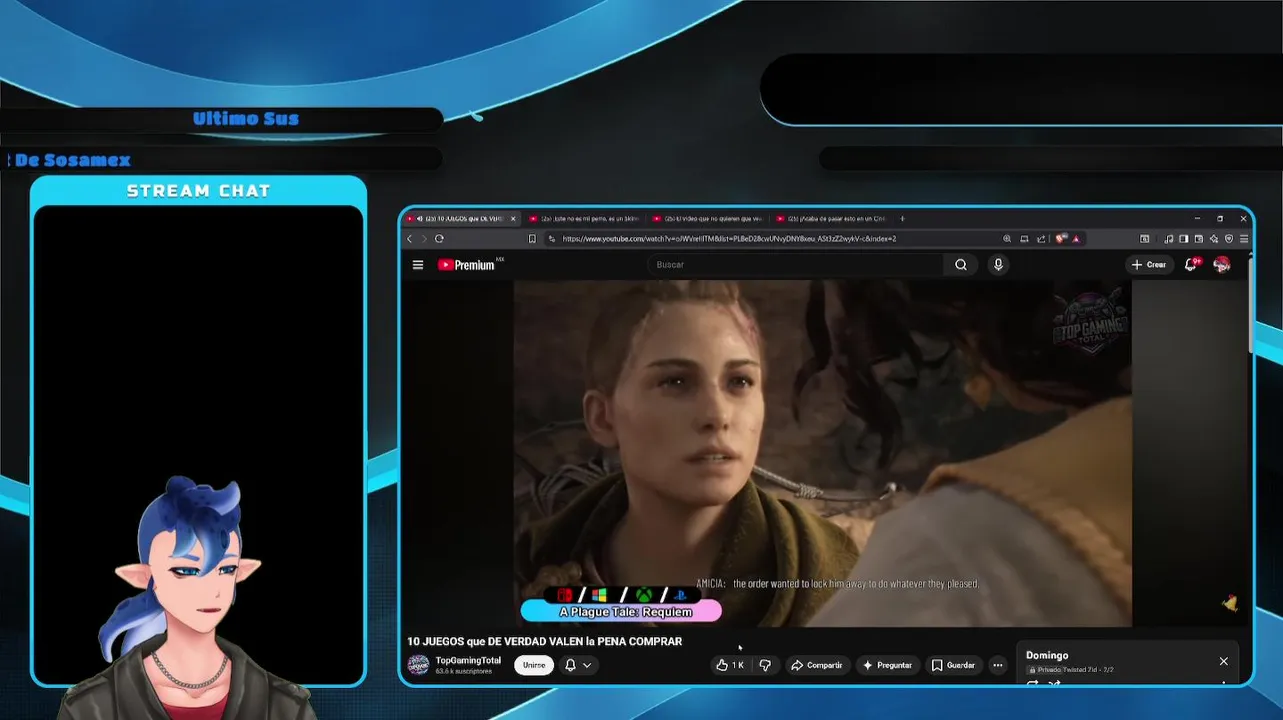
Task: Click the Guardar save button
Action: pos(953,665)
